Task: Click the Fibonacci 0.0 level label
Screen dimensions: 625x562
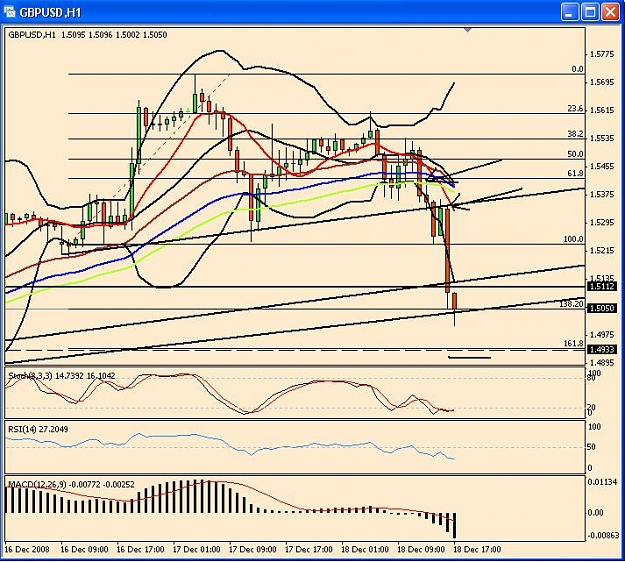Action: pos(577,69)
